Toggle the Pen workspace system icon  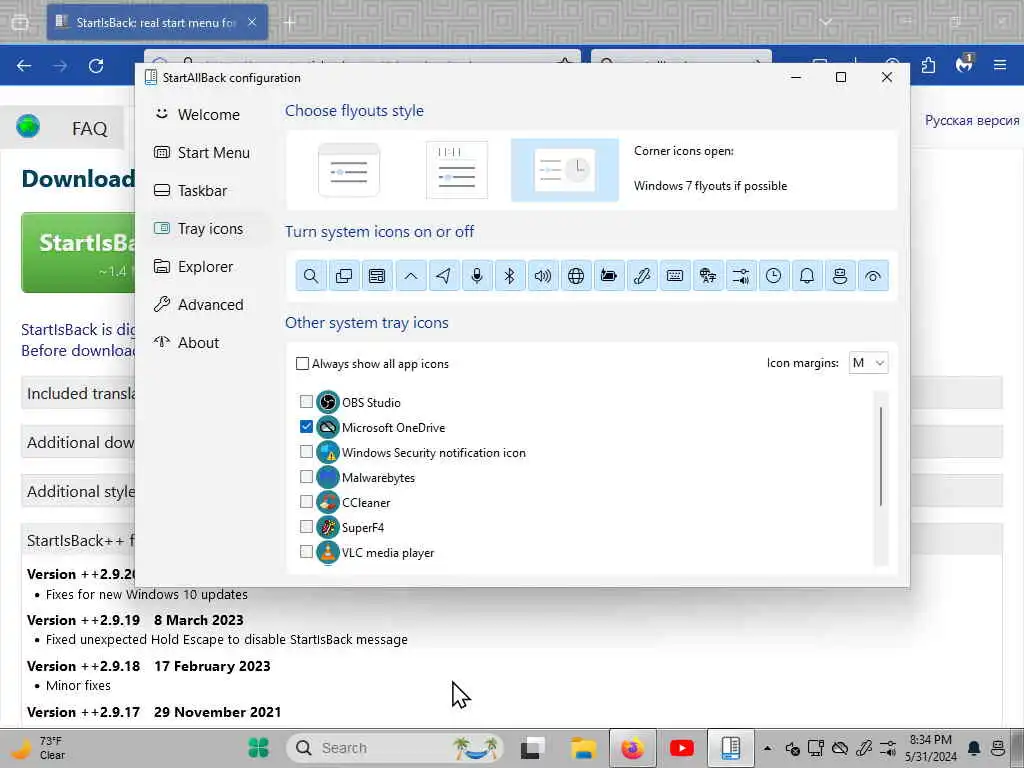(642, 276)
